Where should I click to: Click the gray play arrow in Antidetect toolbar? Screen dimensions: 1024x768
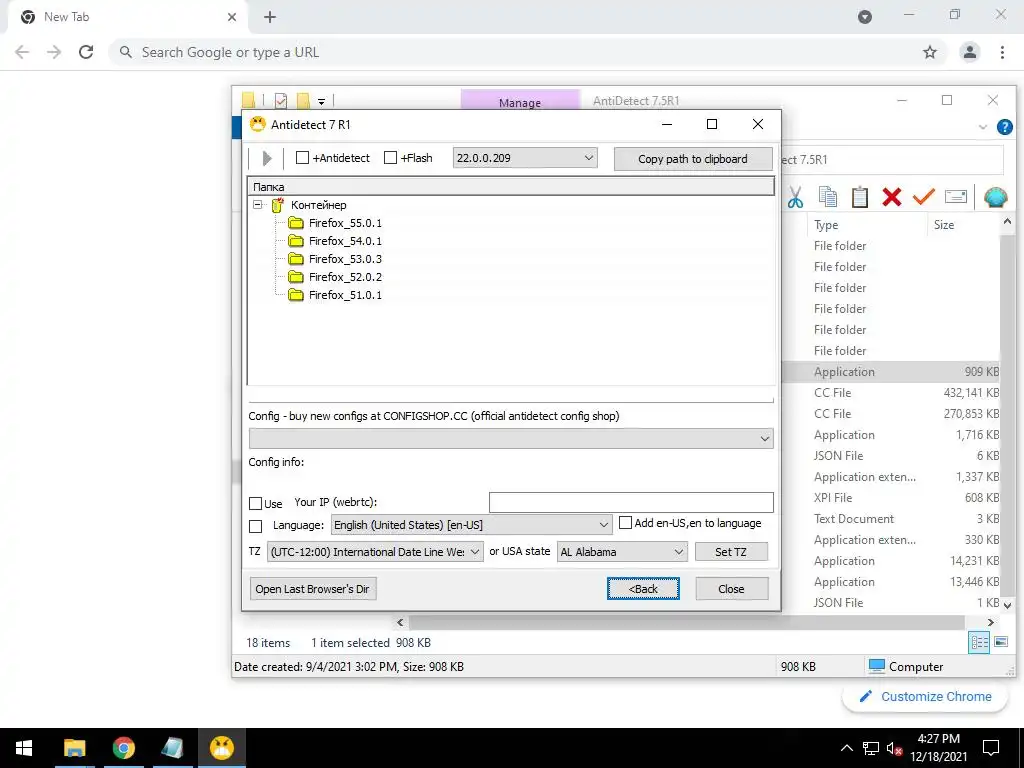tap(266, 158)
